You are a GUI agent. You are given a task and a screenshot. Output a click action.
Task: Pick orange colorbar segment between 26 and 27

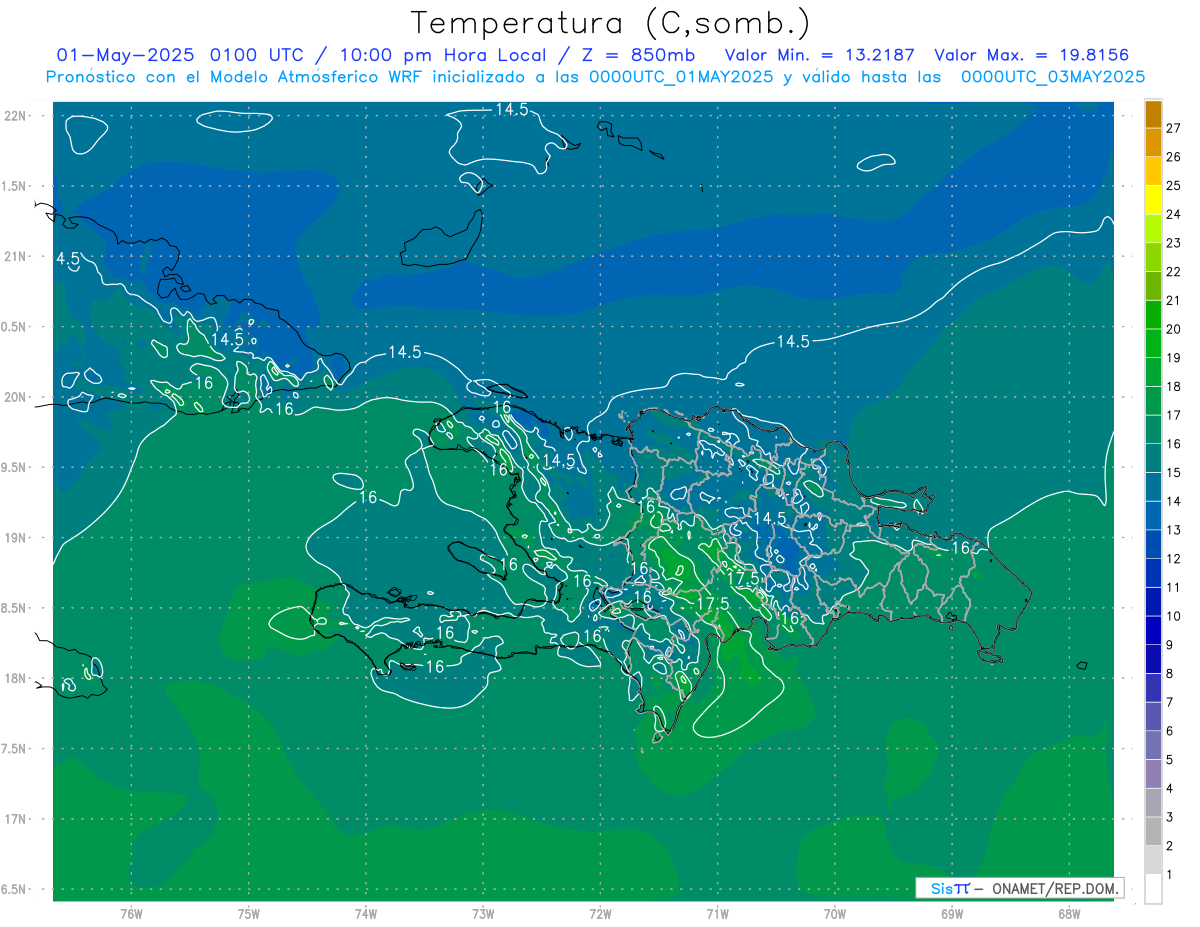[1153, 142]
